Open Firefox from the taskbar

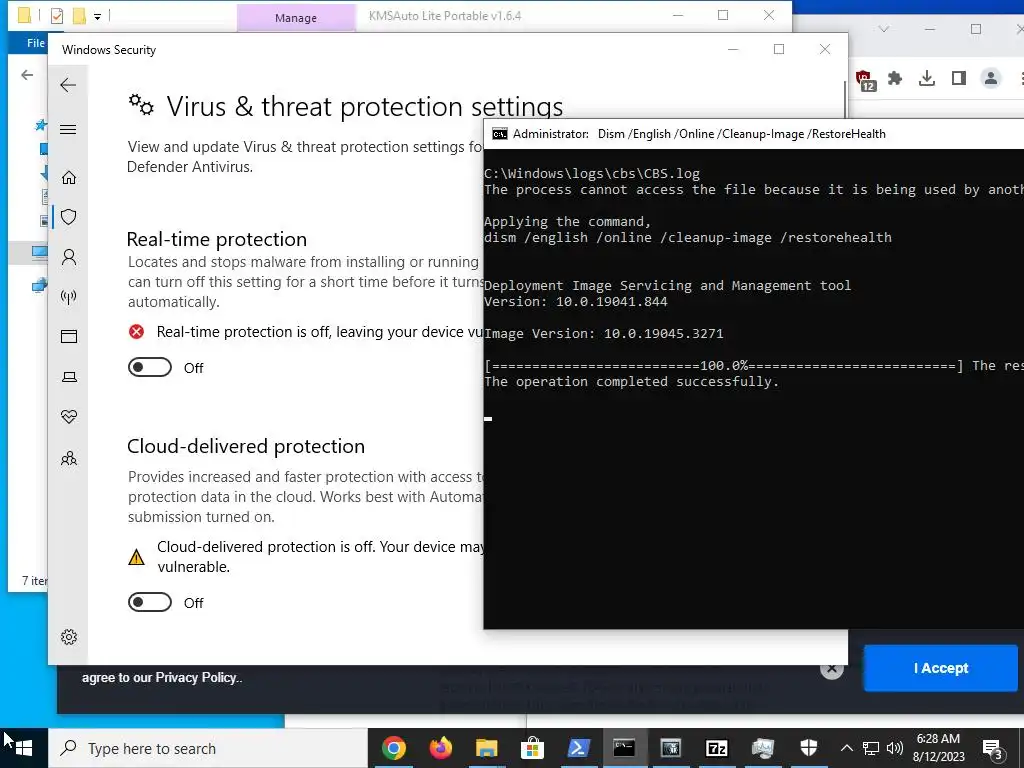pos(441,748)
